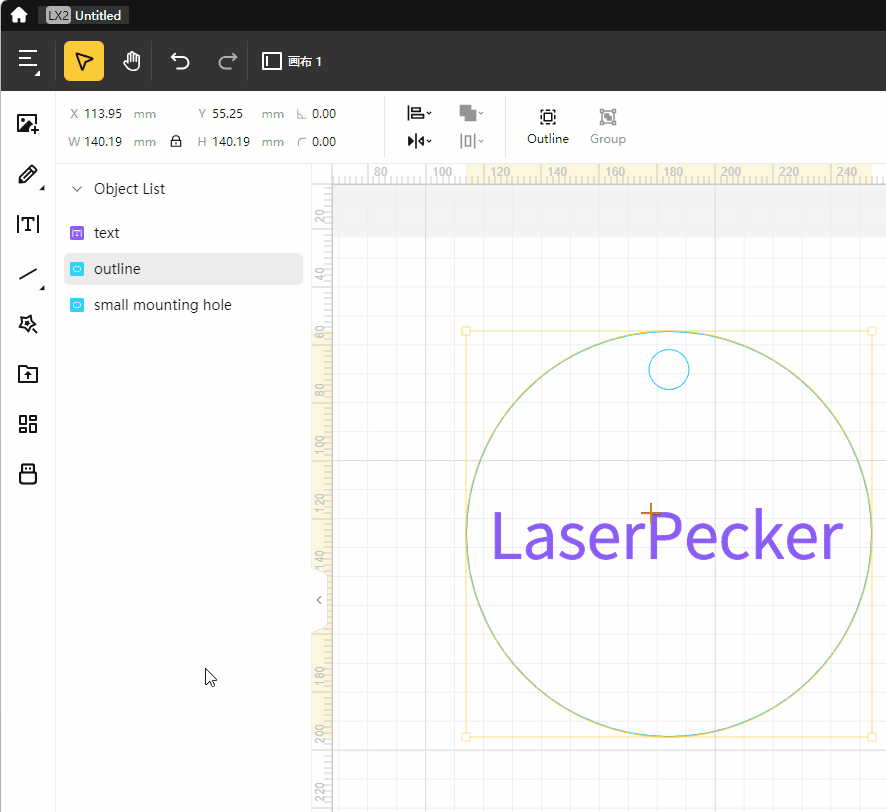Click the top-left selection handle
Screen dimensions: 886x812
point(466,331)
